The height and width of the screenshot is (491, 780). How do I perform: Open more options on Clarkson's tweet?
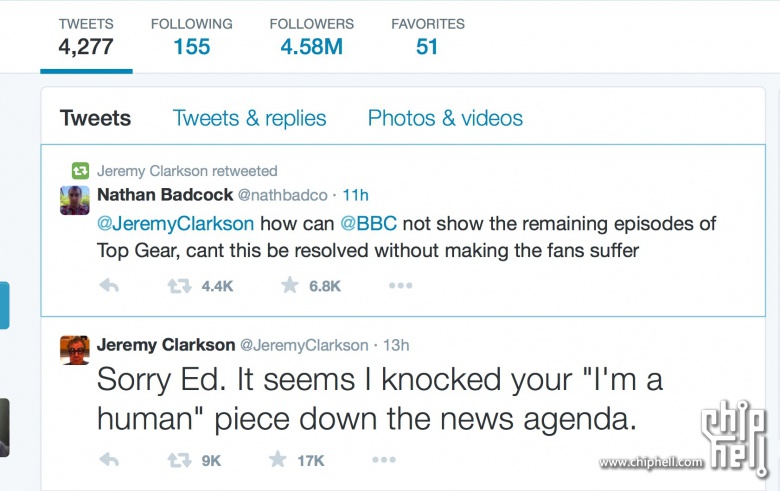(x=384, y=460)
